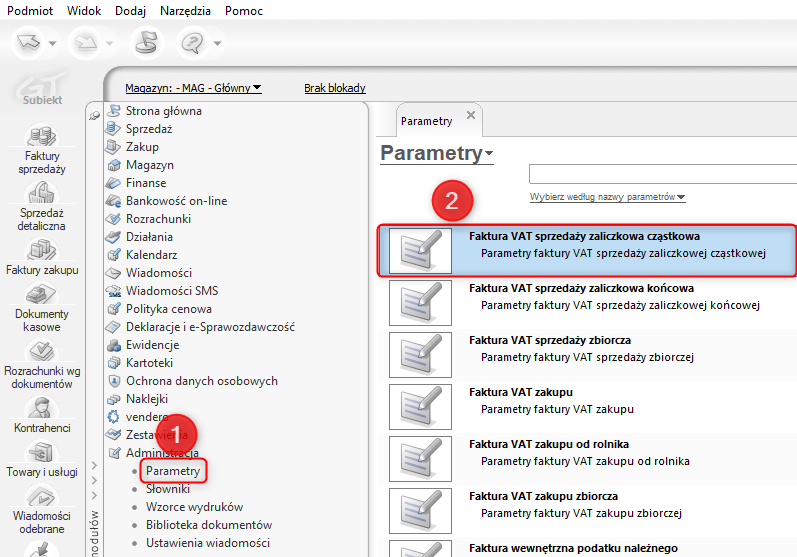The width and height of the screenshot is (797, 557).
Task: Open Faktury sprzedaży from the sidebar
Action: coord(40,148)
